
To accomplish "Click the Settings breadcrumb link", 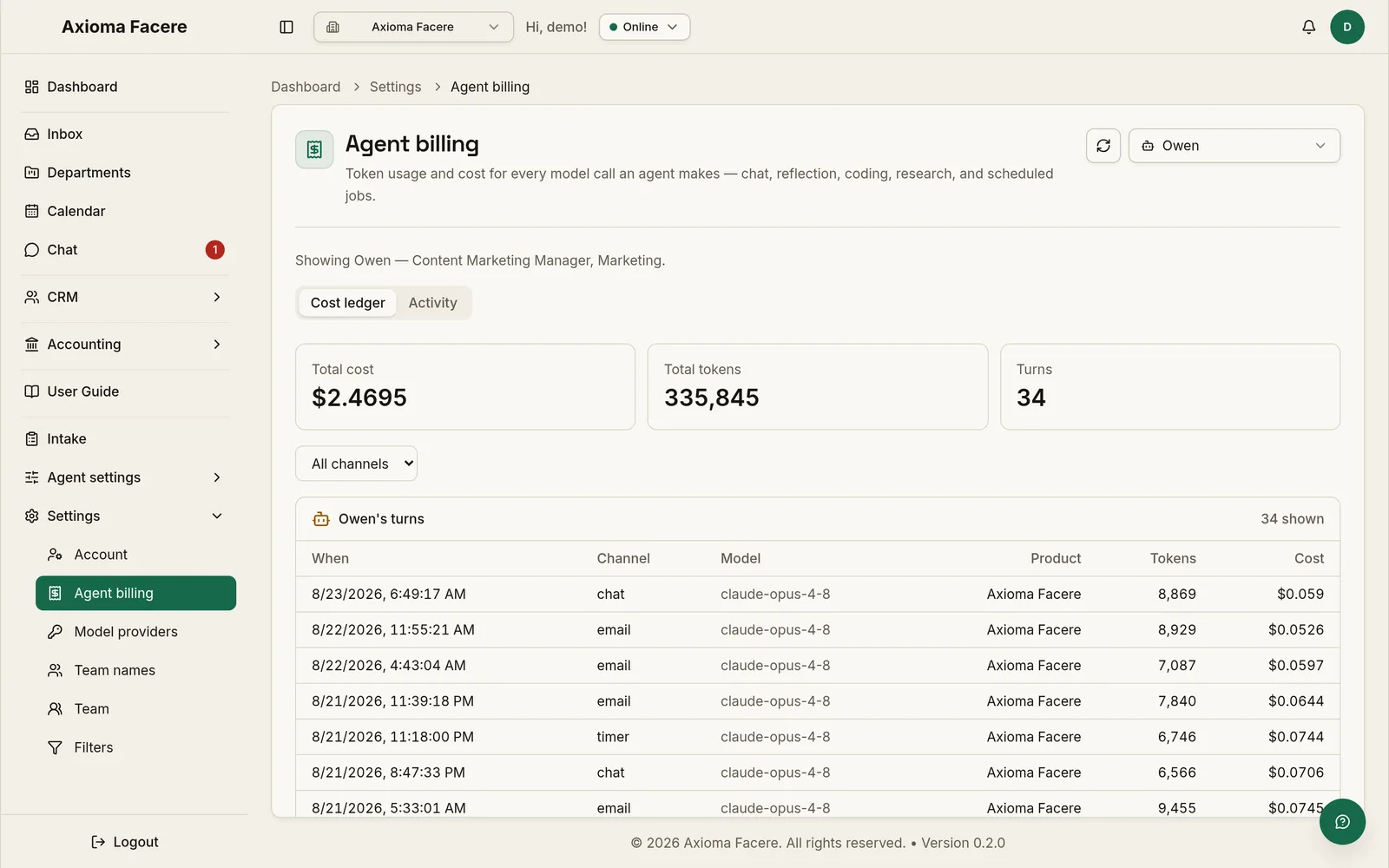I will pyautogui.click(x=395, y=87).
